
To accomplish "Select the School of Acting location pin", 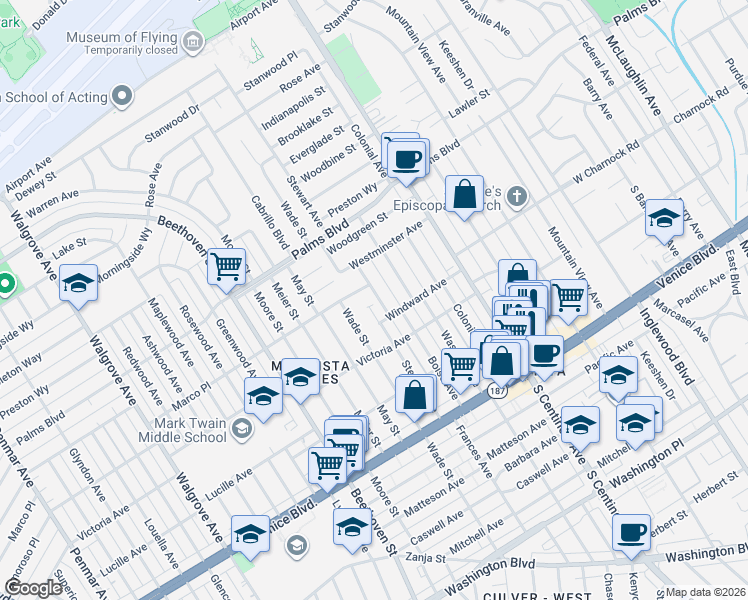I will 122,97.
